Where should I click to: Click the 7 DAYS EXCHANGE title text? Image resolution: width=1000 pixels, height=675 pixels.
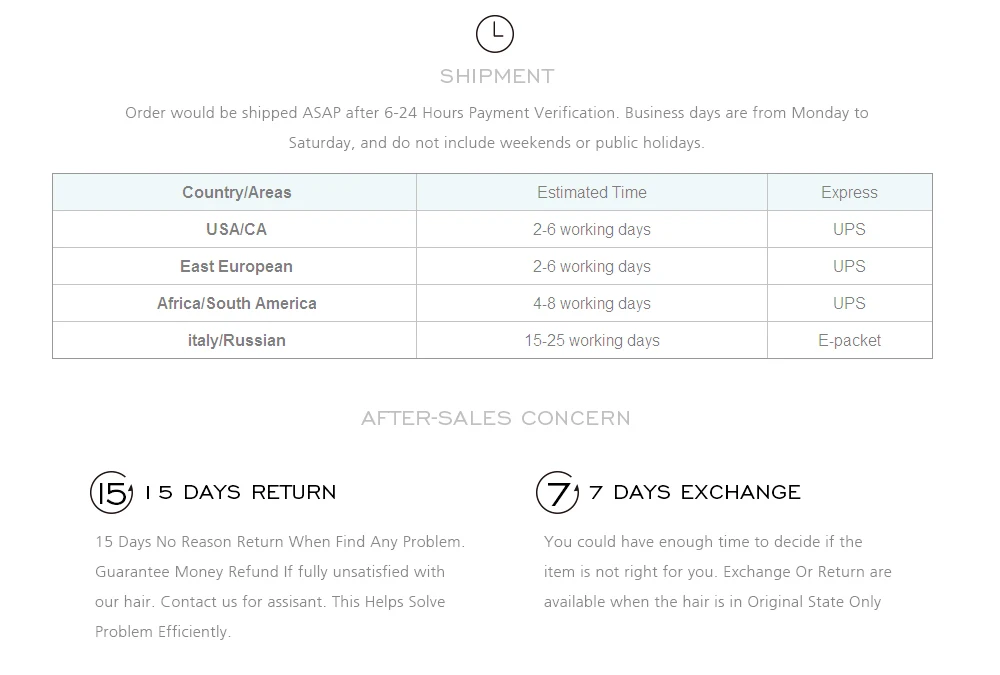pos(695,493)
